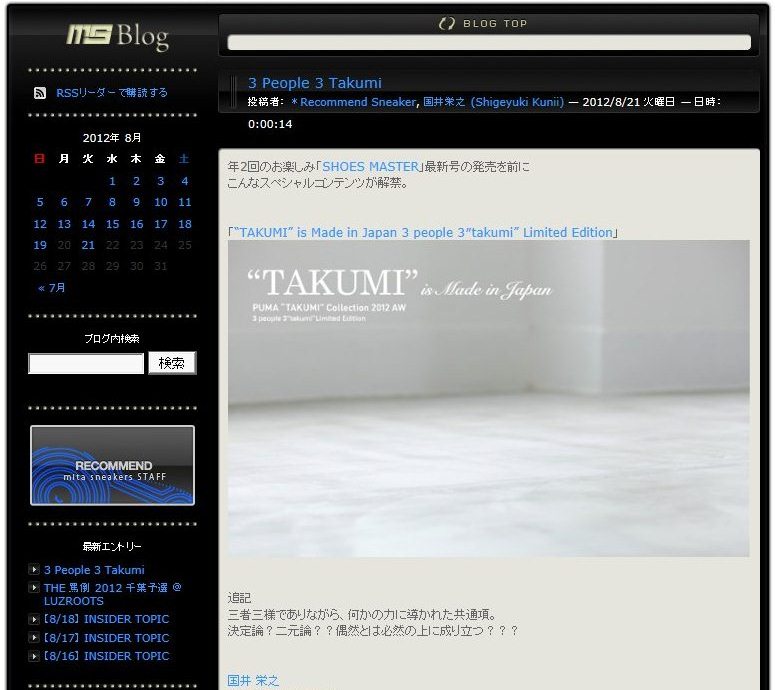Open the SHOES MASTER link
Image resolution: width=775 pixels, height=690 pixels.
coord(370,167)
